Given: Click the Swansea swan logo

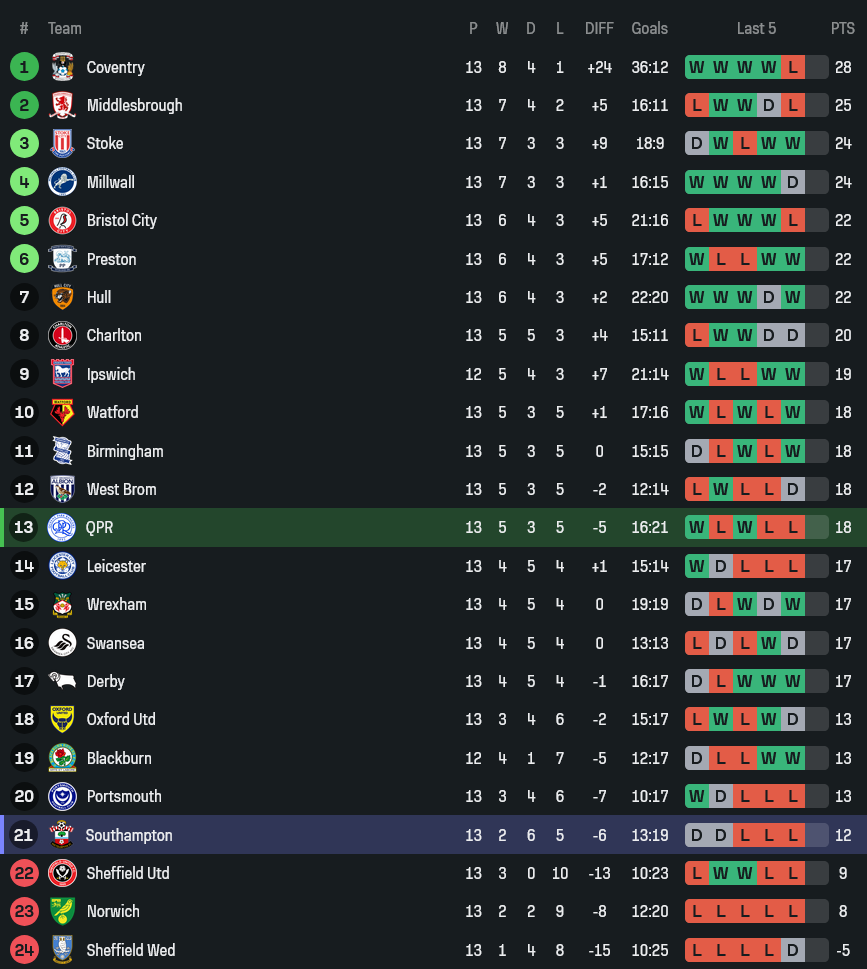Looking at the screenshot, I should (x=63, y=643).
